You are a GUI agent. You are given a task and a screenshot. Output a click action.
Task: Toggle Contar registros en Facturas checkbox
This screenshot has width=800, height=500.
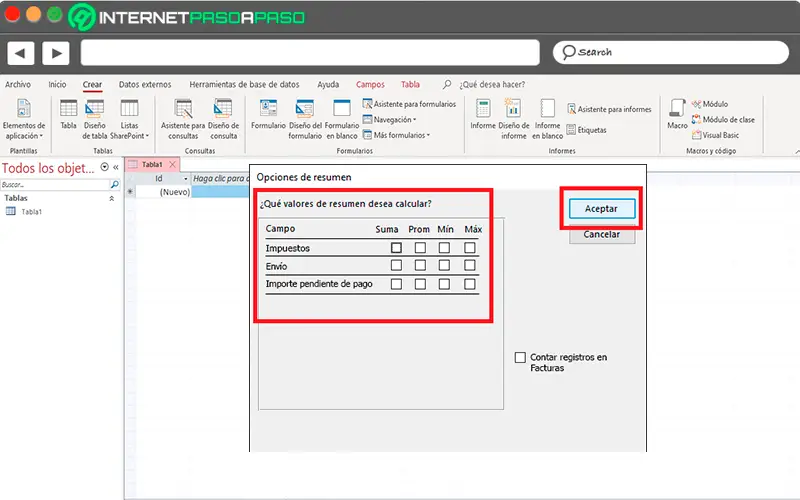tap(520, 357)
